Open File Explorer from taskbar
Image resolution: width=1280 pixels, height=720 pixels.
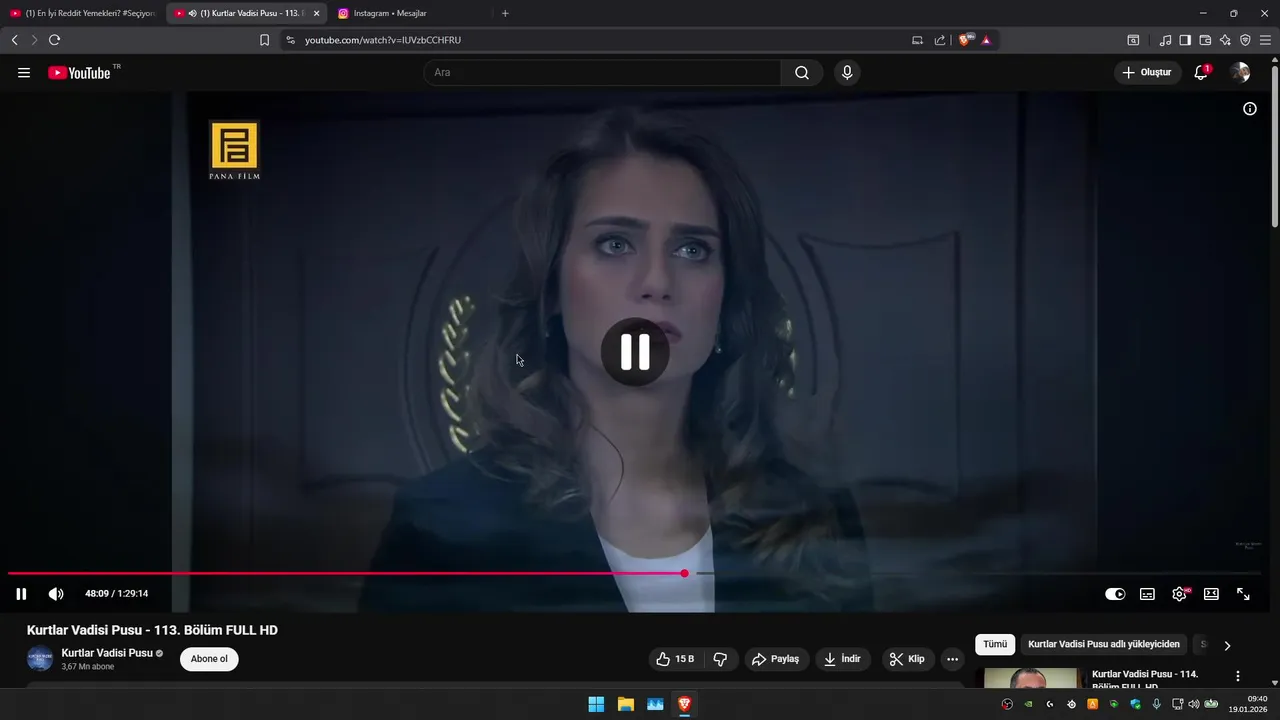pos(625,704)
